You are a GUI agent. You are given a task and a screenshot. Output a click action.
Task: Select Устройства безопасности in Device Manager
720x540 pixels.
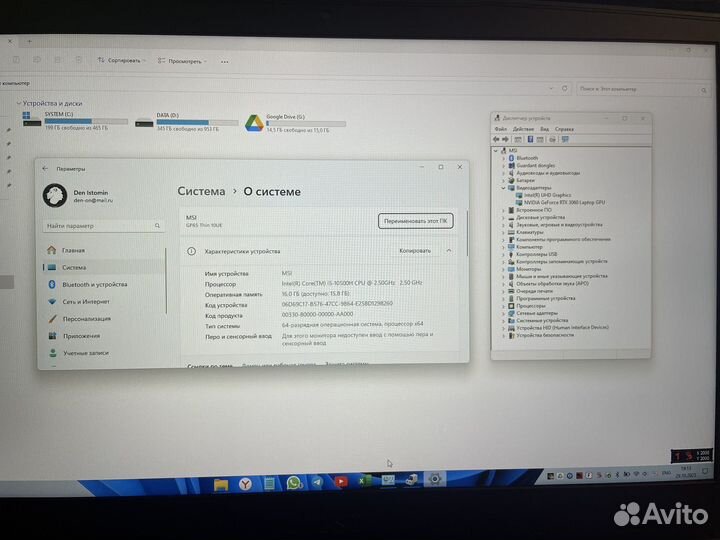[x=545, y=335]
